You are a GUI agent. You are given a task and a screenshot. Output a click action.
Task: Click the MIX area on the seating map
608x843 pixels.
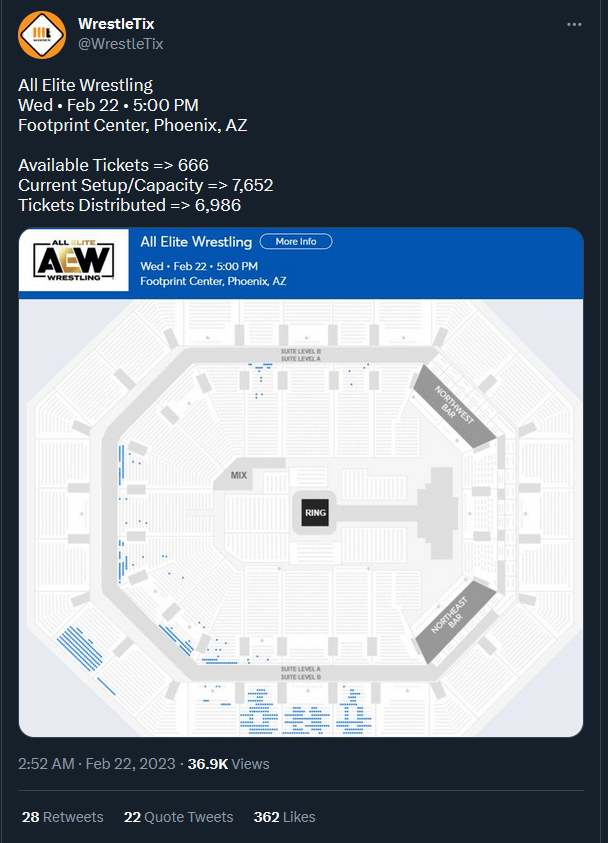pyautogui.click(x=238, y=476)
